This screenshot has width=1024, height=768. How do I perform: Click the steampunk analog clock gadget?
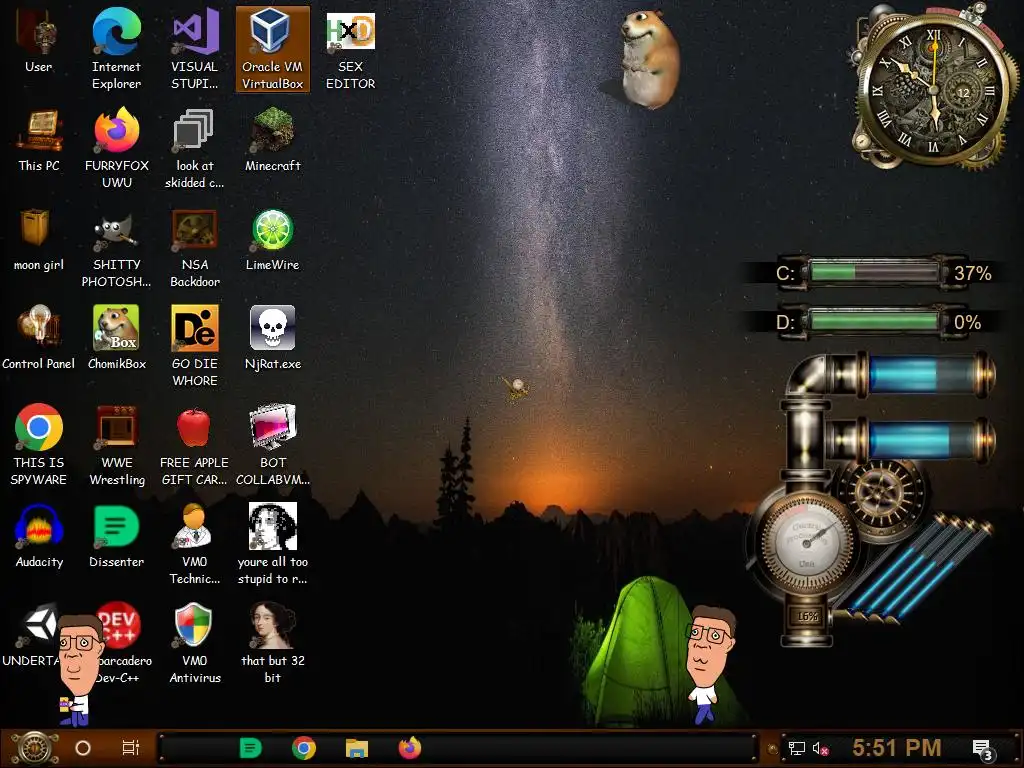click(x=933, y=88)
